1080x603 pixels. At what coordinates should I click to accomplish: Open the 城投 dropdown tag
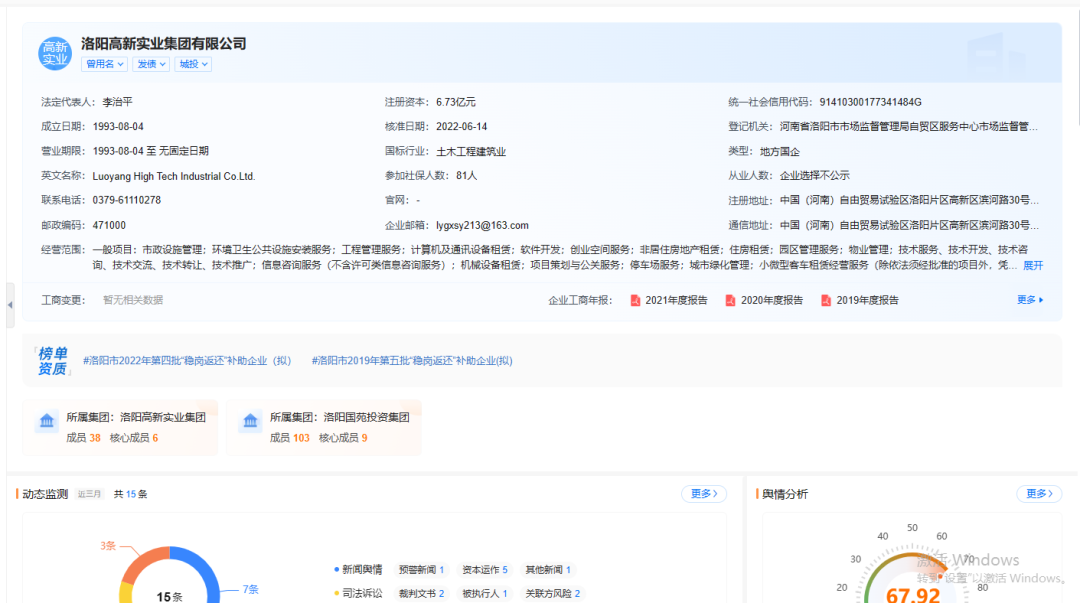193,64
